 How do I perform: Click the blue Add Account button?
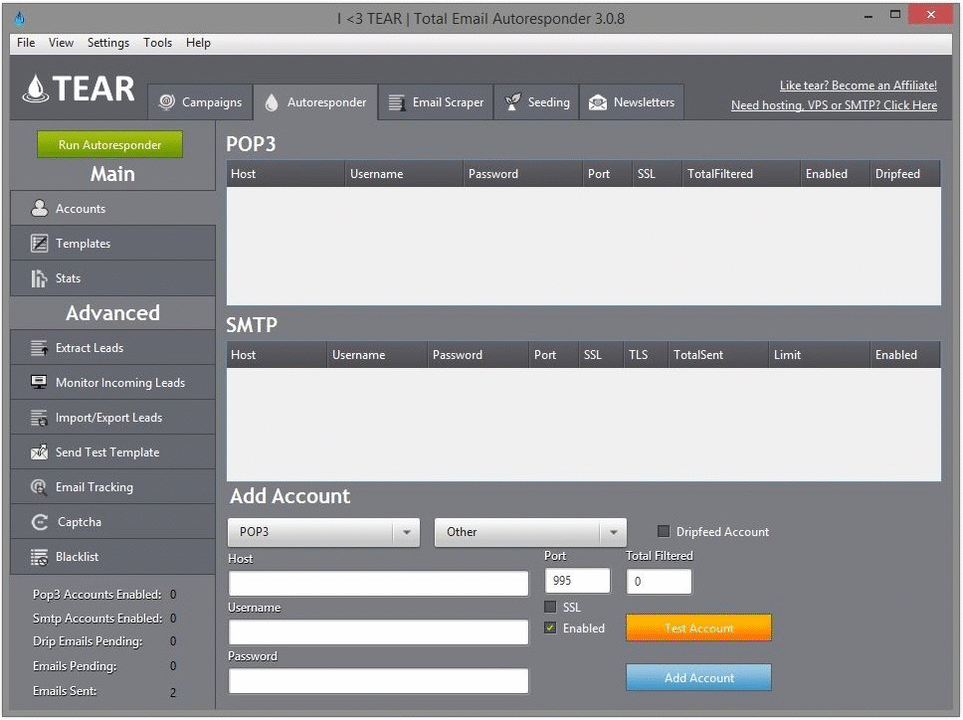point(699,678)
